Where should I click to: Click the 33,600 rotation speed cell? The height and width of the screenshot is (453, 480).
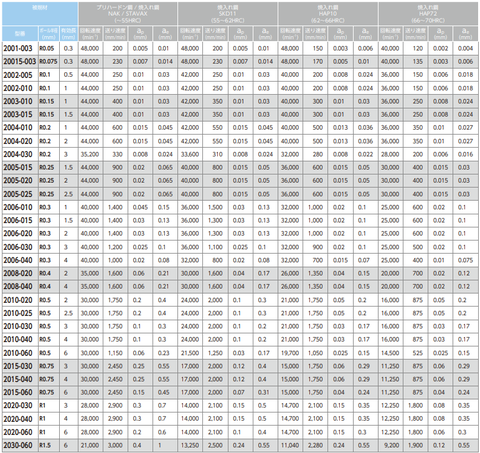191,154
